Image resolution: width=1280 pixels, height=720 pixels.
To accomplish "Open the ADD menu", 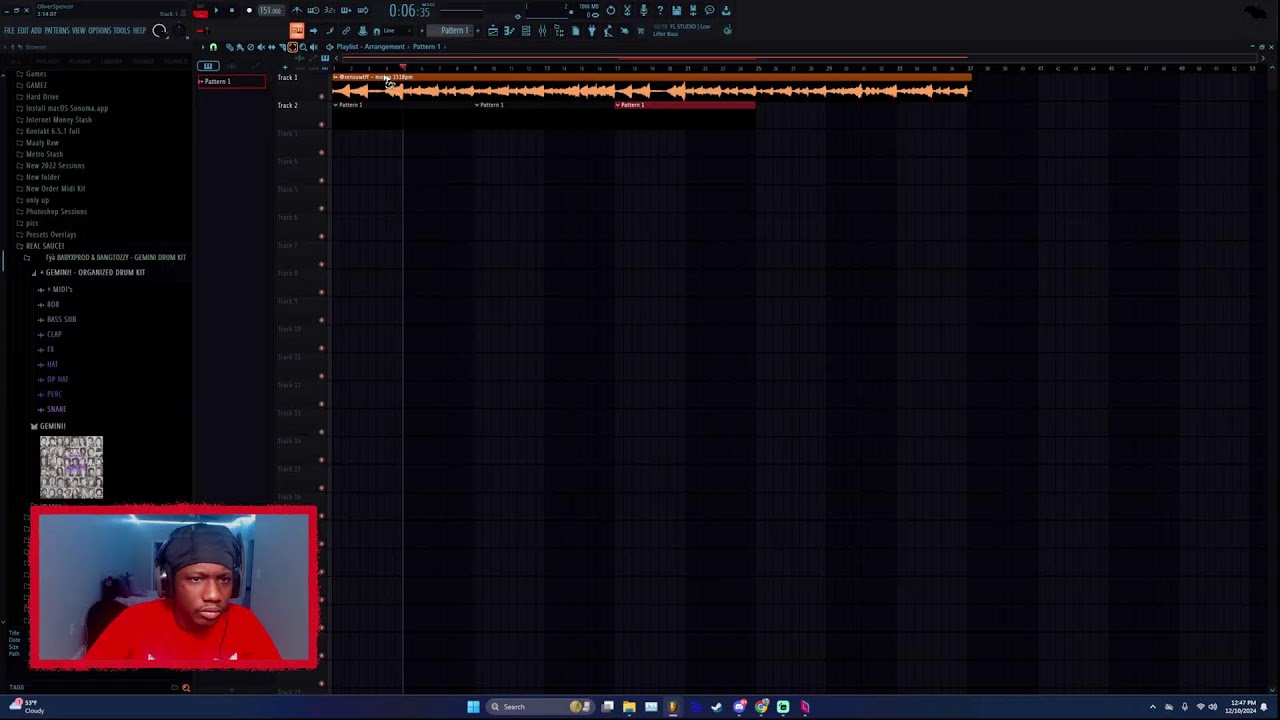I will [36, 31].
